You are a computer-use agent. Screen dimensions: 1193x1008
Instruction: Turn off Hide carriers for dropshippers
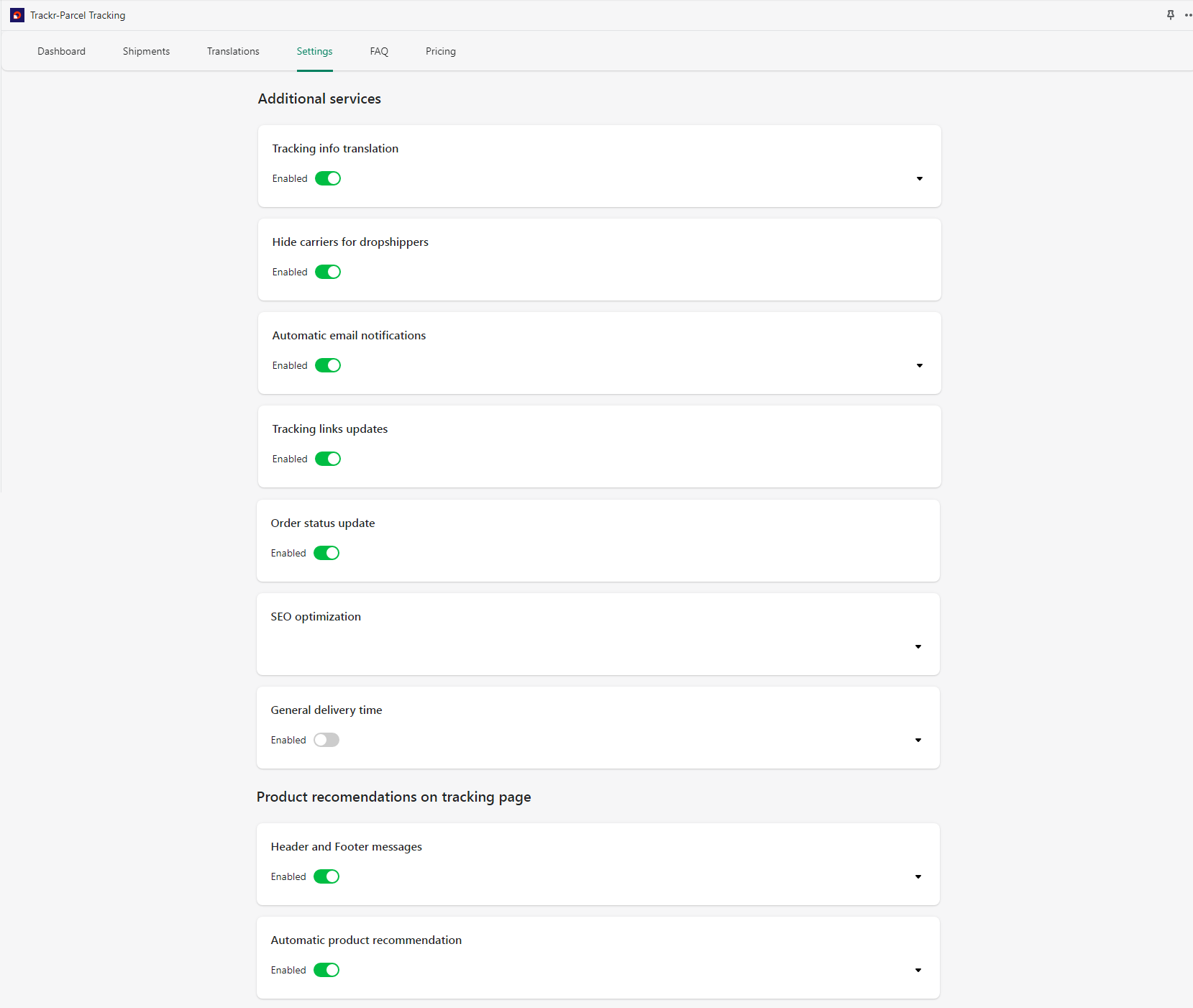[328, 272]
